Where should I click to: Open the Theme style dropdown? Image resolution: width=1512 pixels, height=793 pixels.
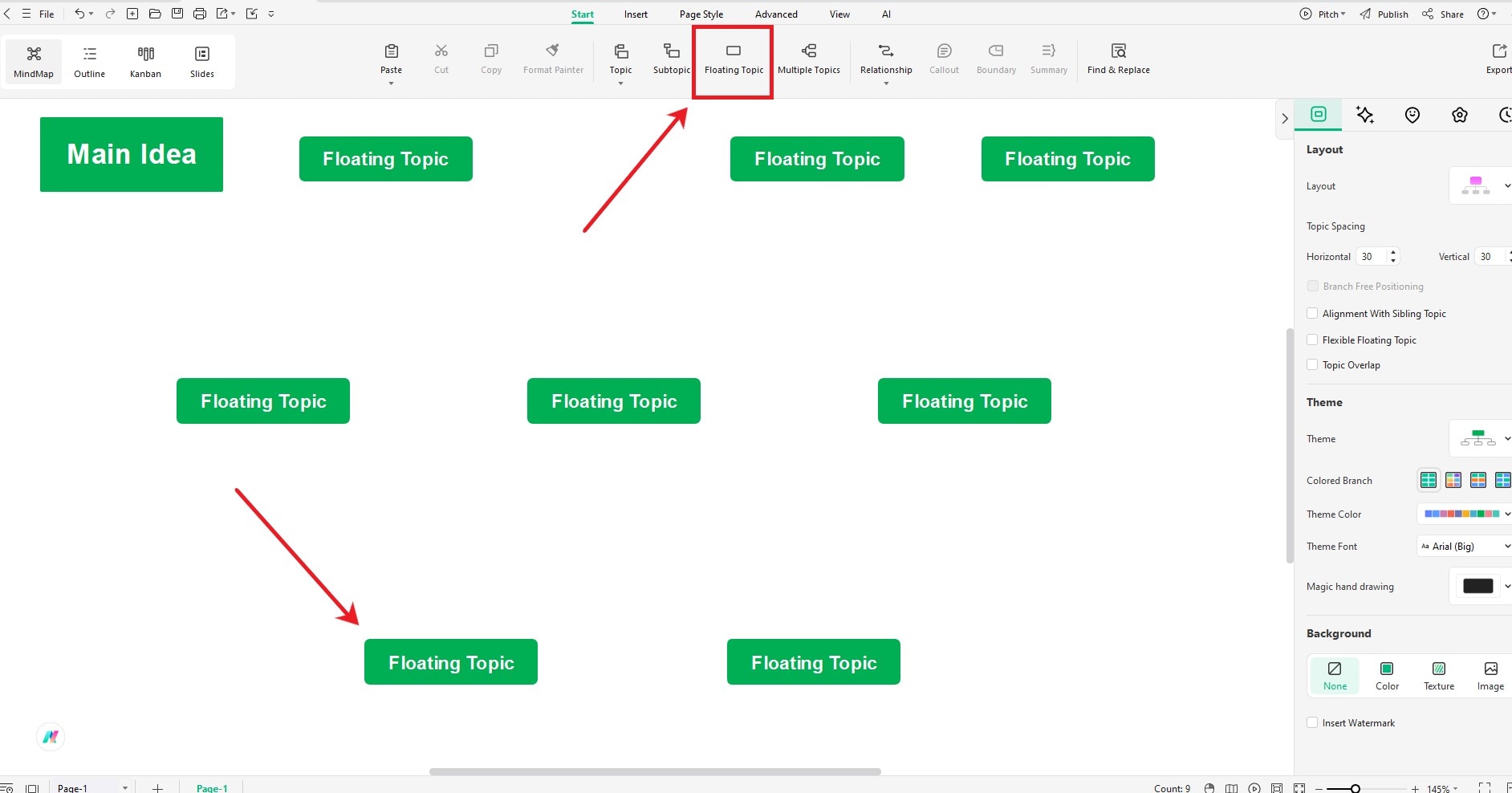1481,438
